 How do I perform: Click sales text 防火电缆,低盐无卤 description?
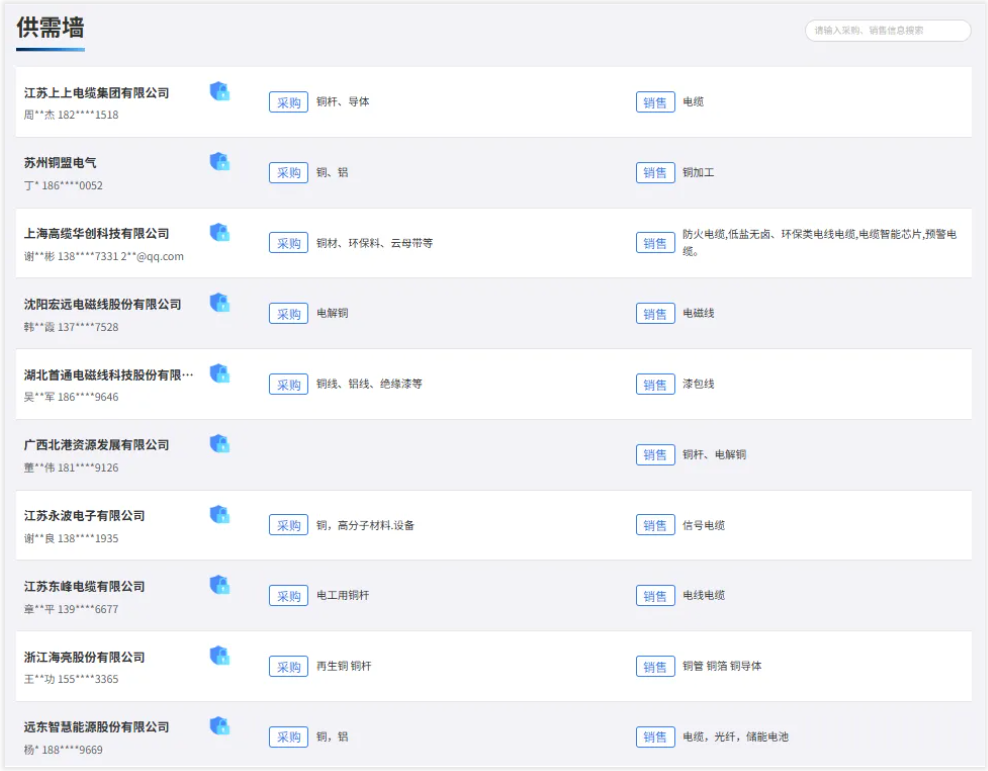click(x=820, y=243)
